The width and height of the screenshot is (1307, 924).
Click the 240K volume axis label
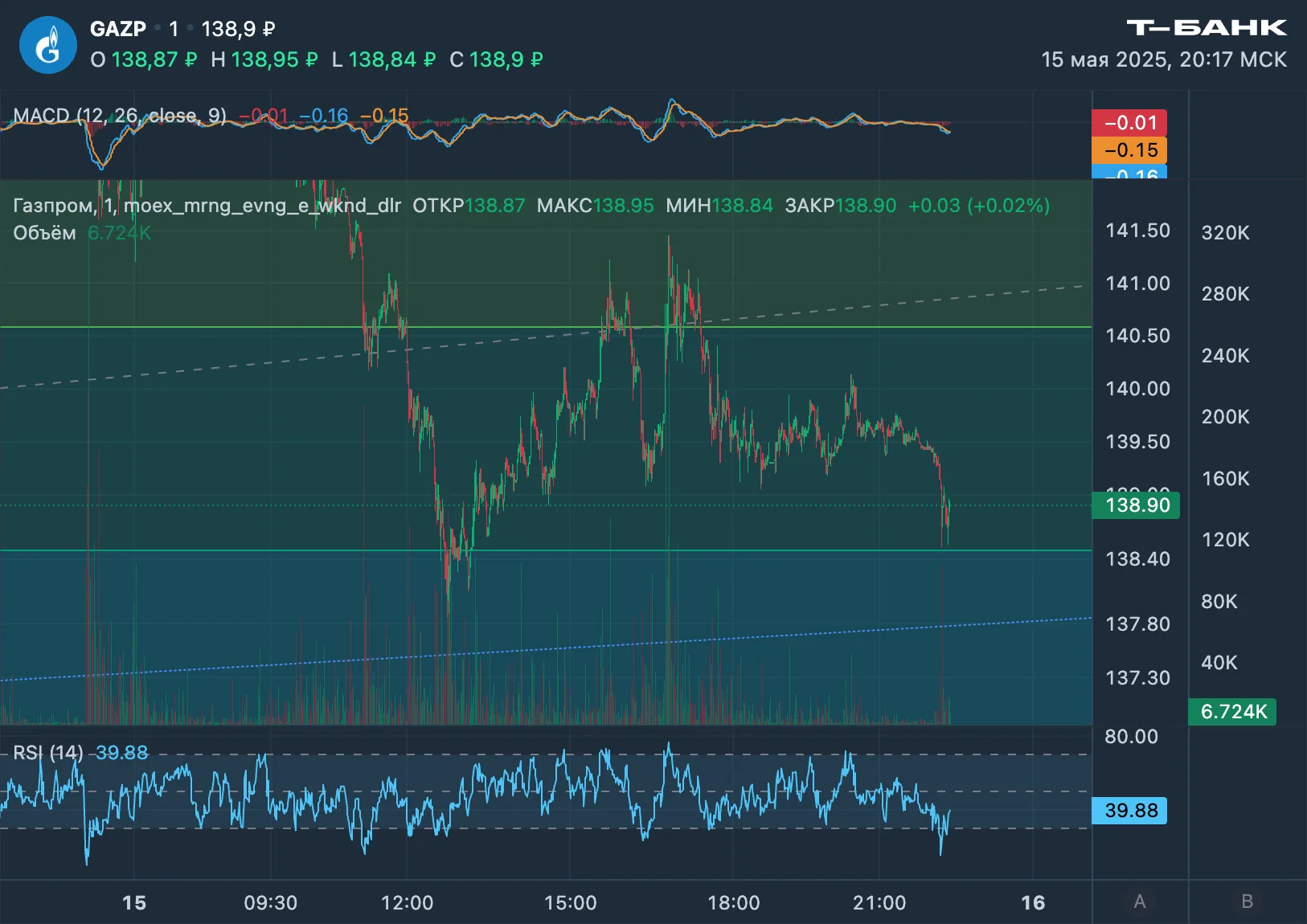pyautogui.click(x=1225, y=356)
